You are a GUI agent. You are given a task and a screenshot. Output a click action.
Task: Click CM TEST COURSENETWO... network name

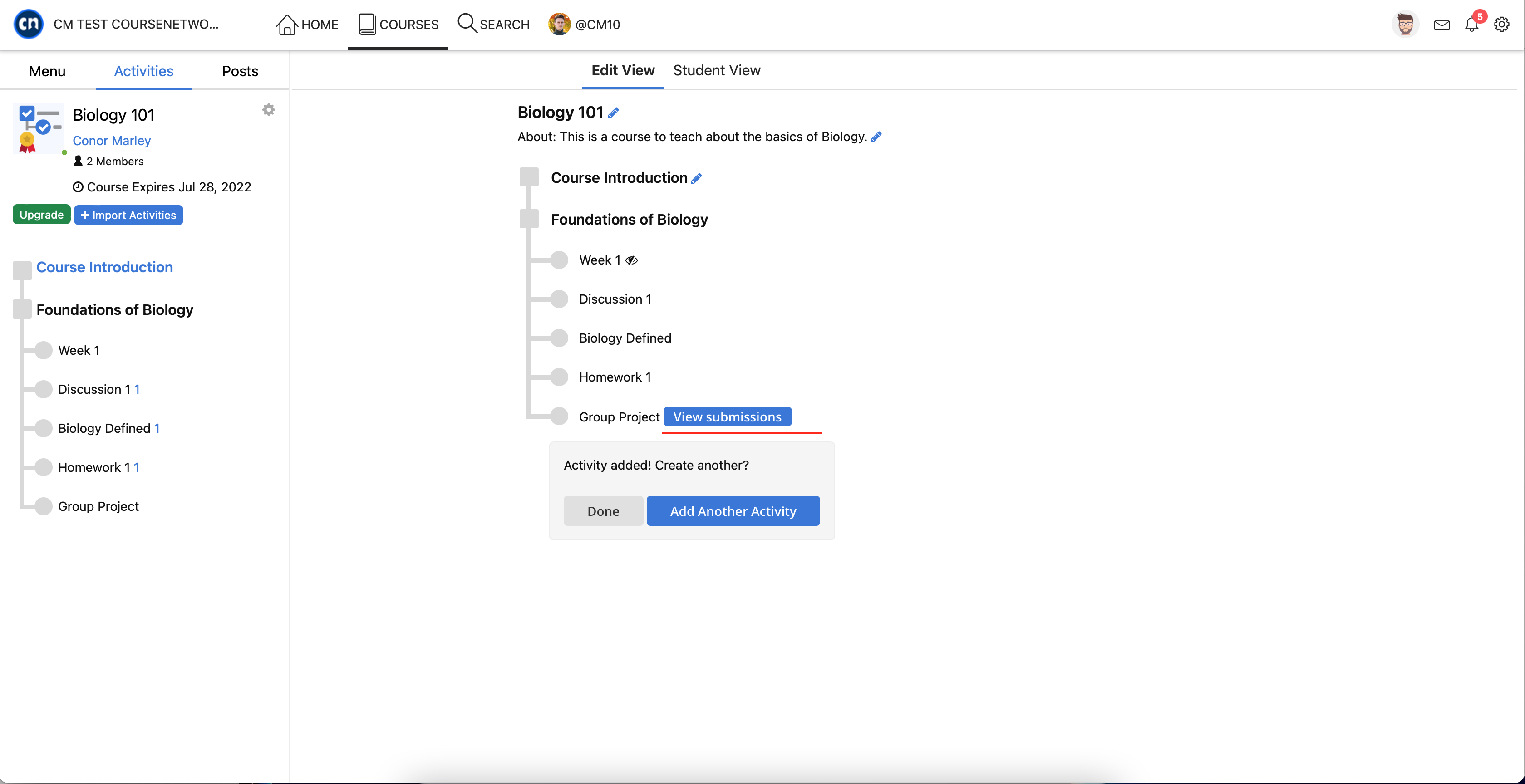tap(136, 24)
